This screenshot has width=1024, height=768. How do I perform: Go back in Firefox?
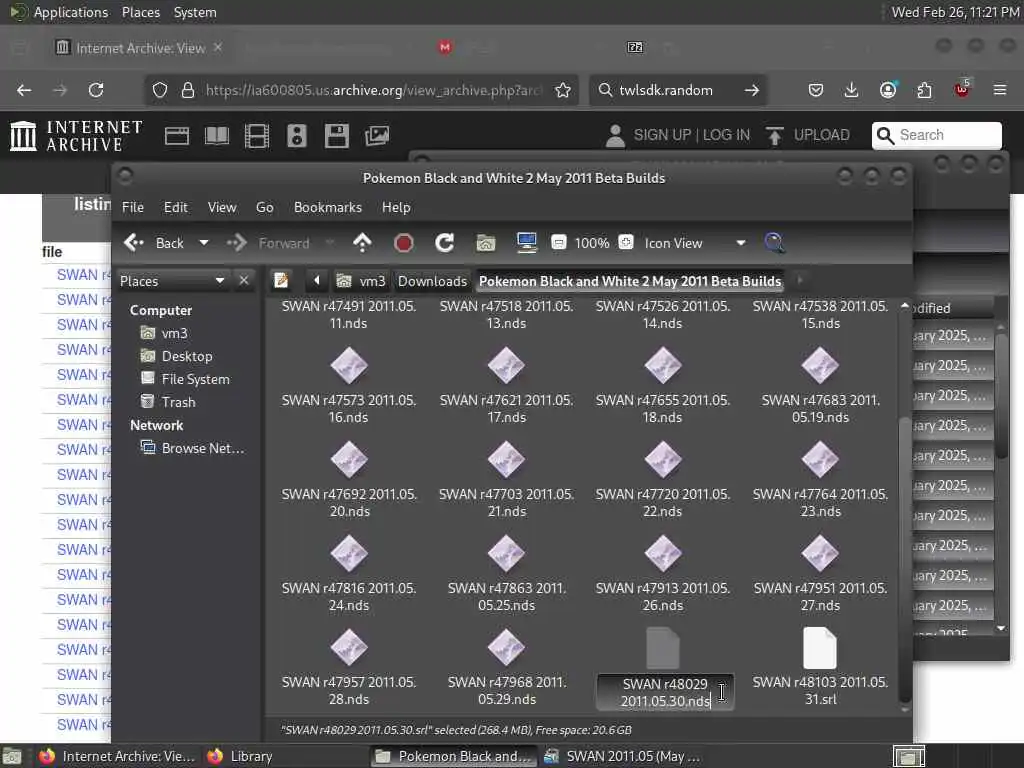24,90
